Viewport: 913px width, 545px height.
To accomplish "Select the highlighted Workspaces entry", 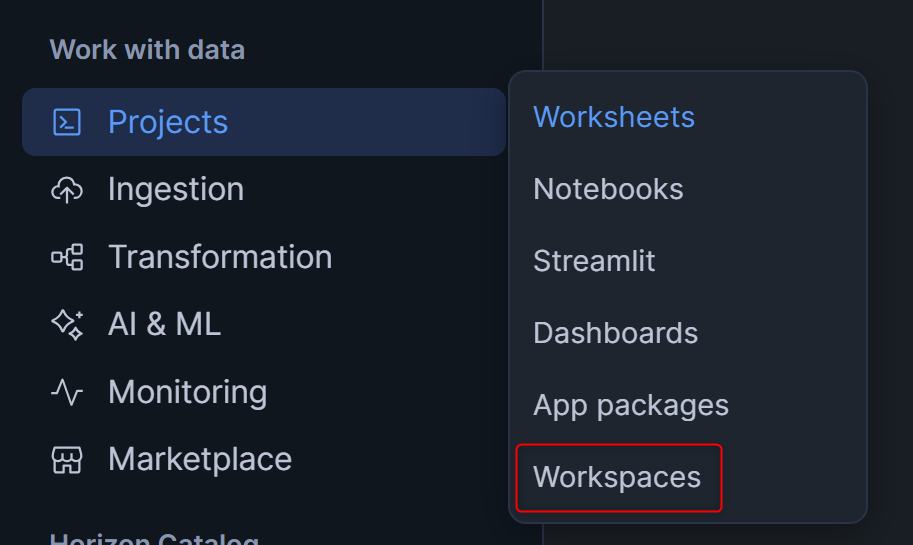I will click(617, 477).
